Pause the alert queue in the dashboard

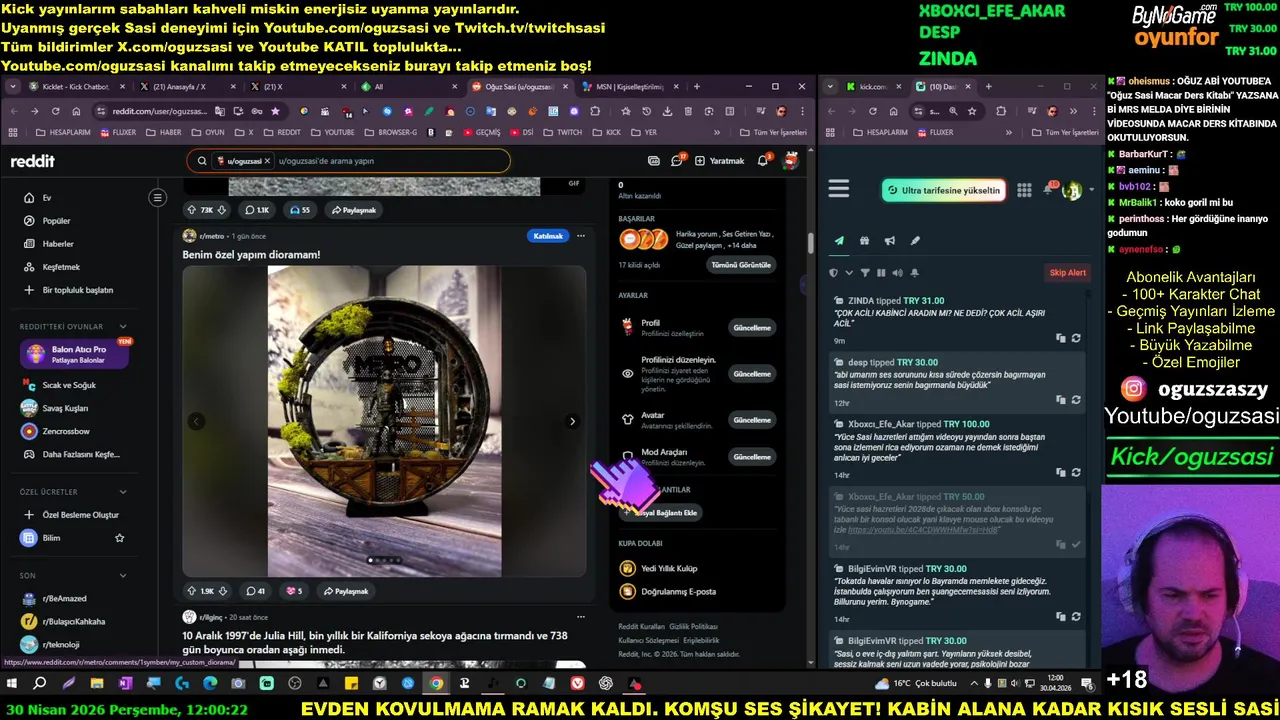881,273
